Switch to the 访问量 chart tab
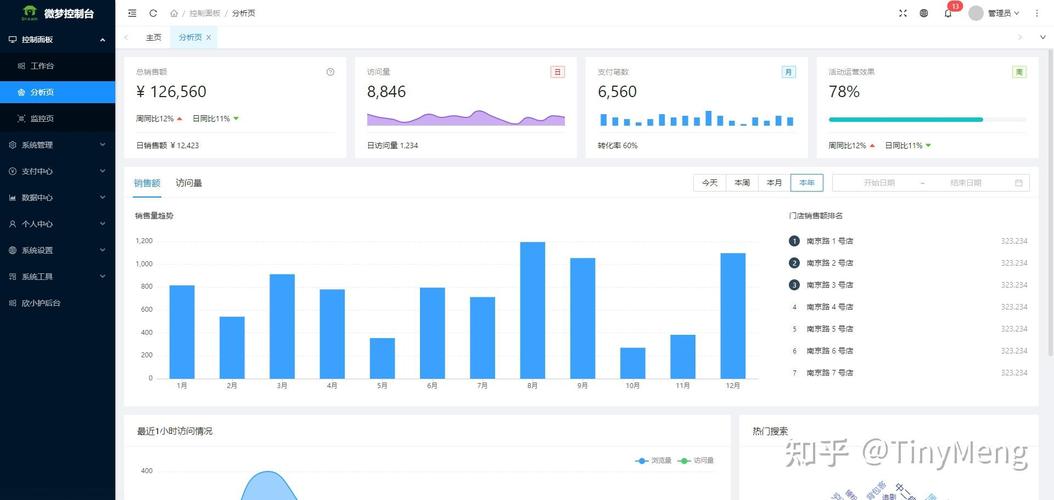Screen dimensions: 1054x500 click(189, 183)
